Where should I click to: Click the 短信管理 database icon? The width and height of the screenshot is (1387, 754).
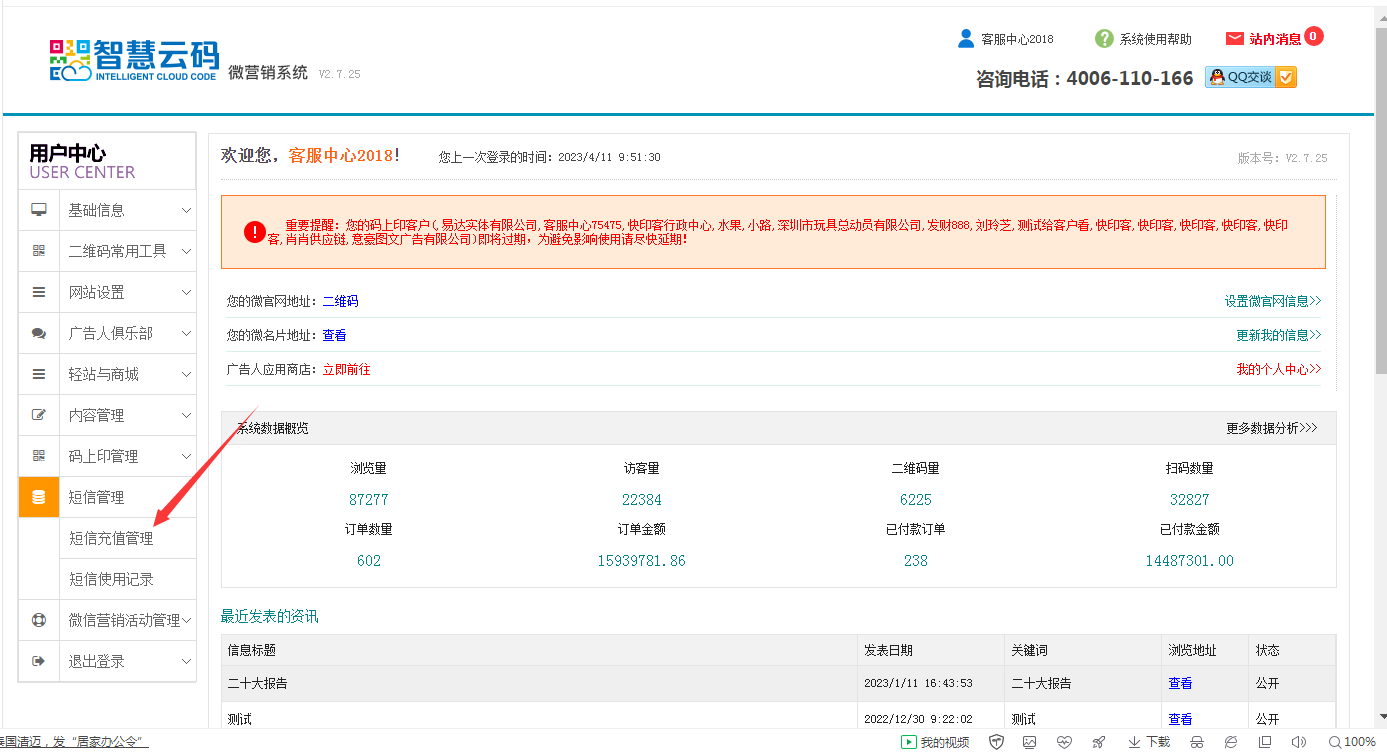pyautogui.click(x=39, y=497)
